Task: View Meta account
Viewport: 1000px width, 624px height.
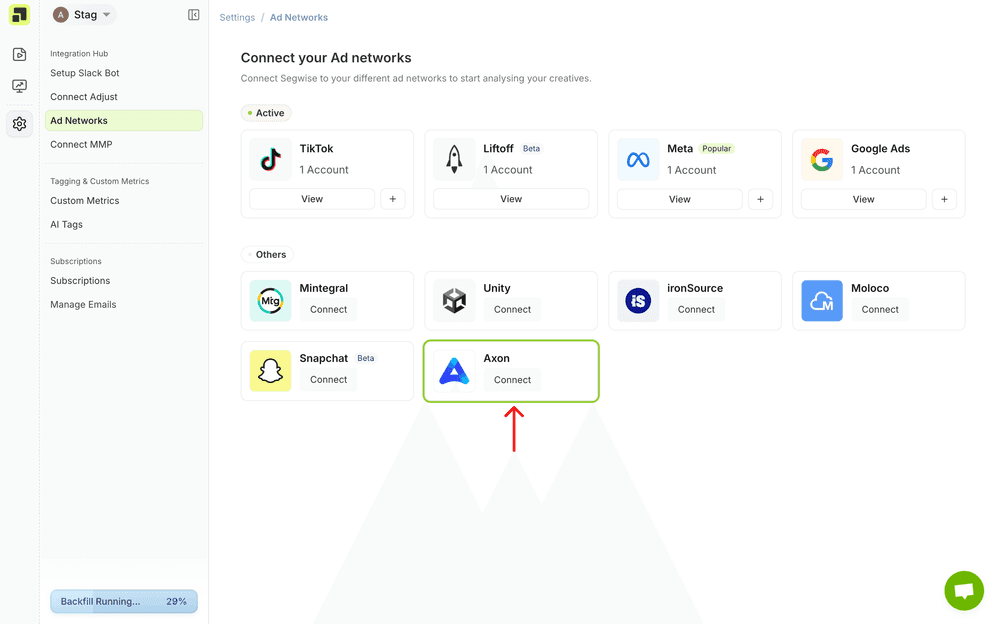Action: (679, 199)
